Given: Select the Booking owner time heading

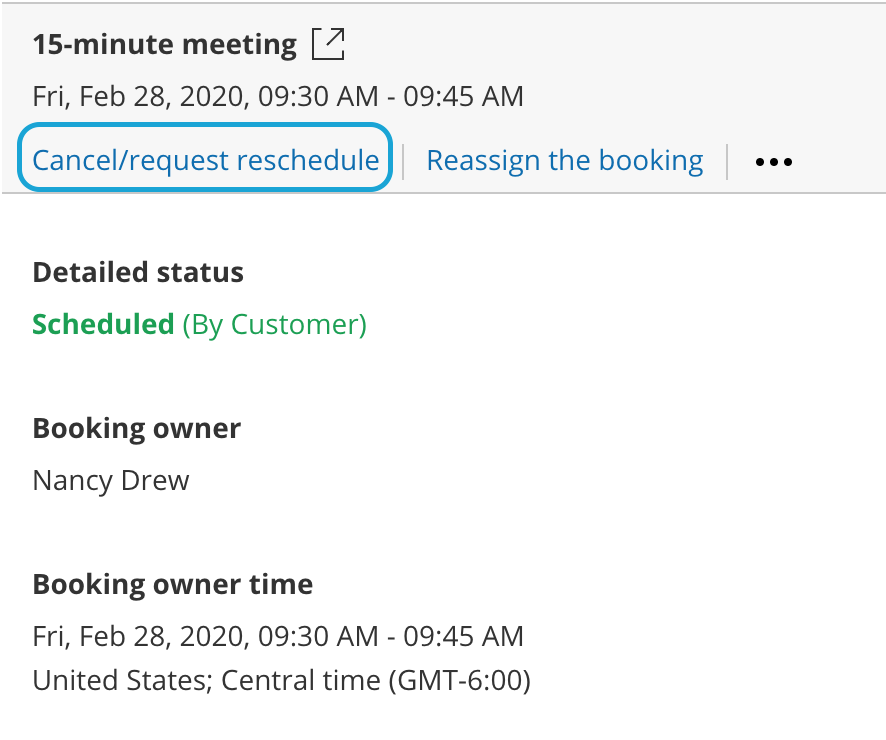Looking at the screenshot, I should click(x=172, y=584).
